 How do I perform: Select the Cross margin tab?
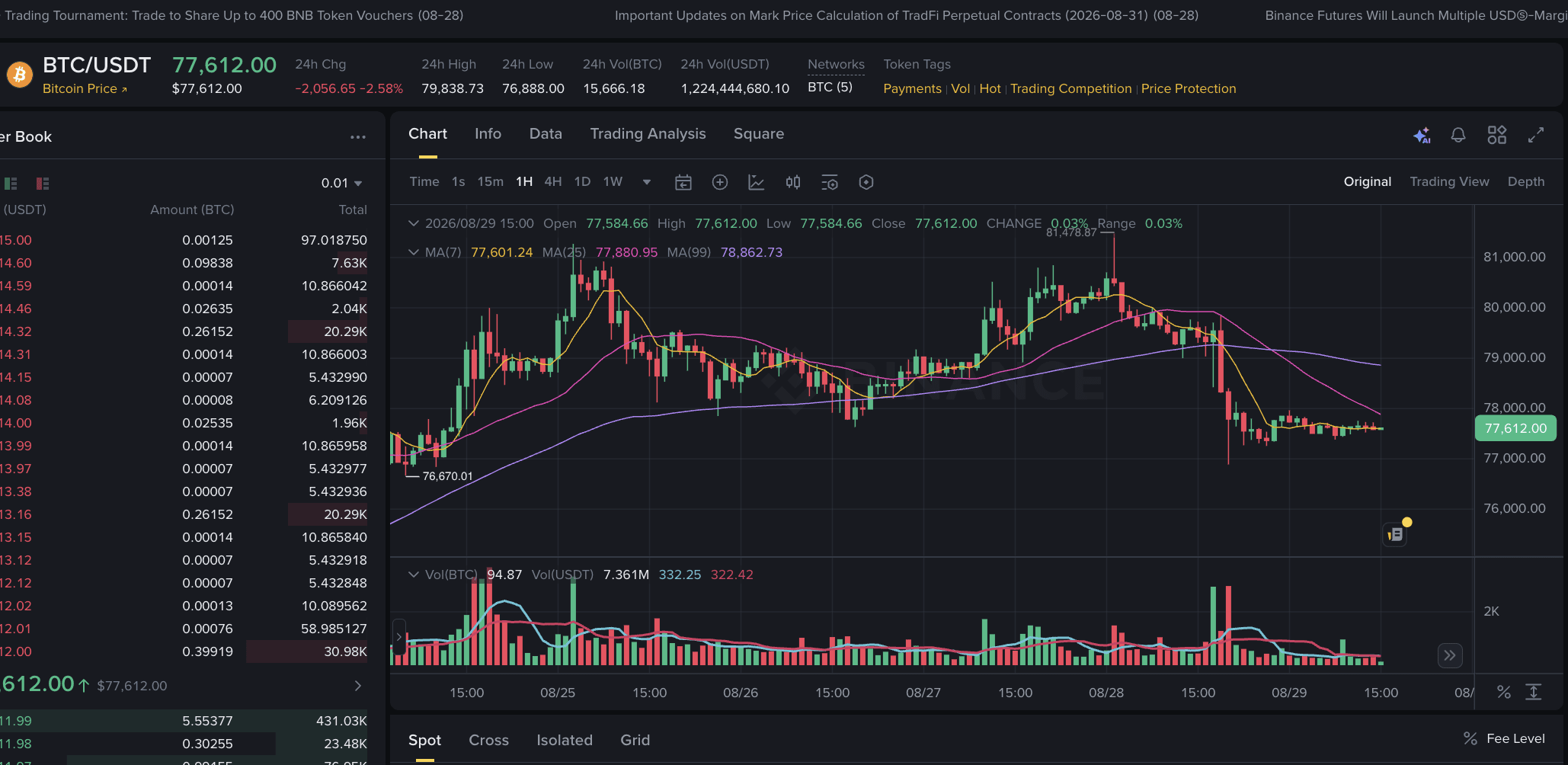click(488, 740)
